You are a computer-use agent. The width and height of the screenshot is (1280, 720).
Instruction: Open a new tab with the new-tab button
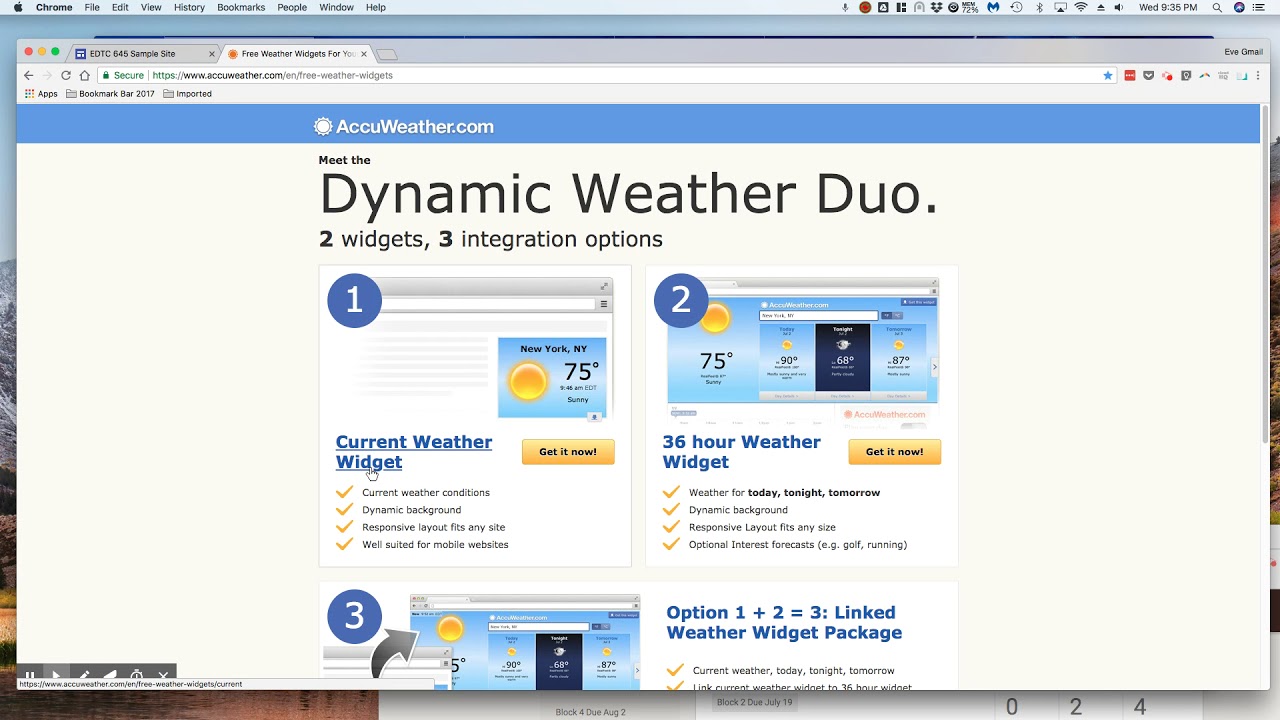pyautogui.click(x=388, y=54)
